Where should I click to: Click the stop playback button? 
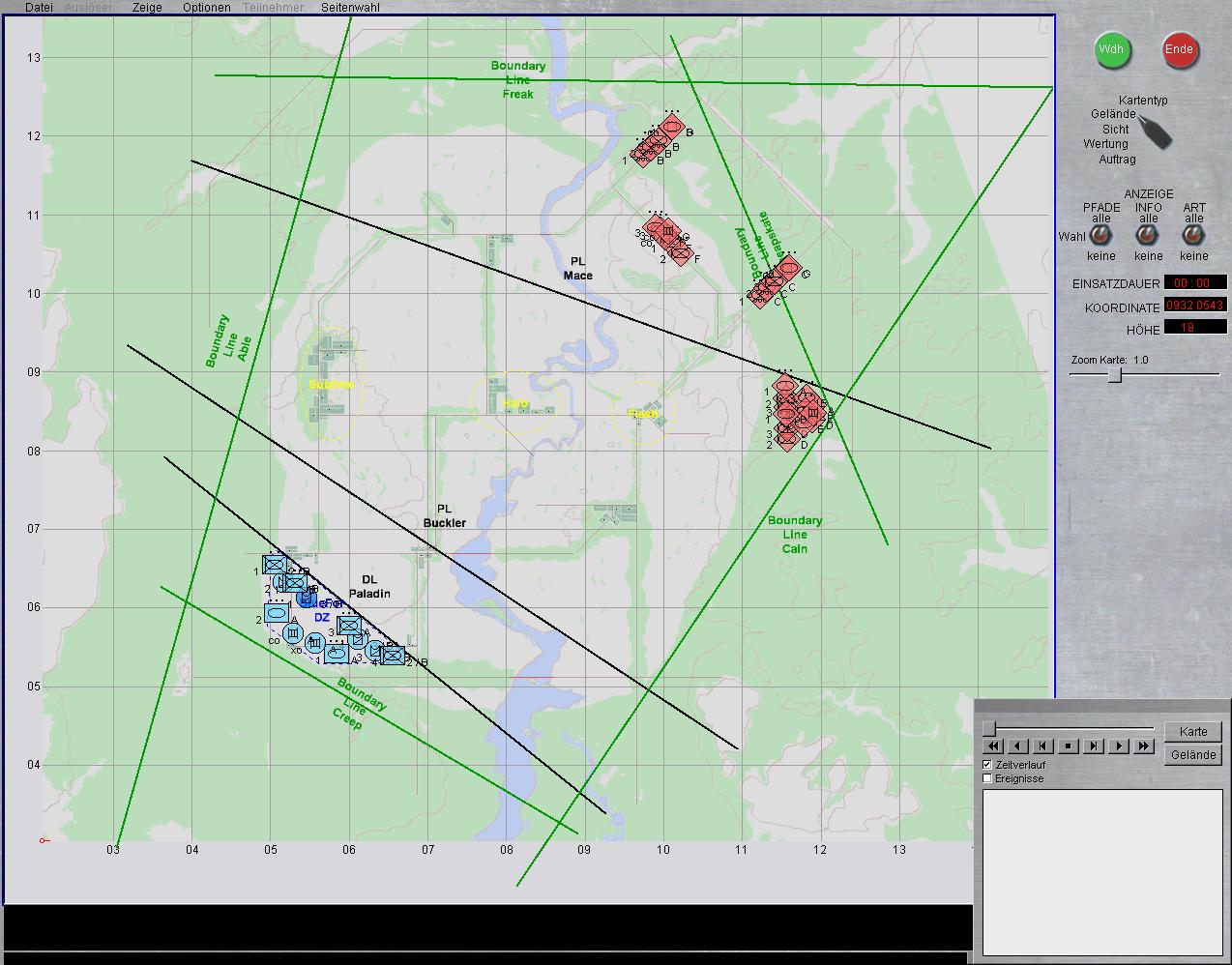pos(1069,746)
